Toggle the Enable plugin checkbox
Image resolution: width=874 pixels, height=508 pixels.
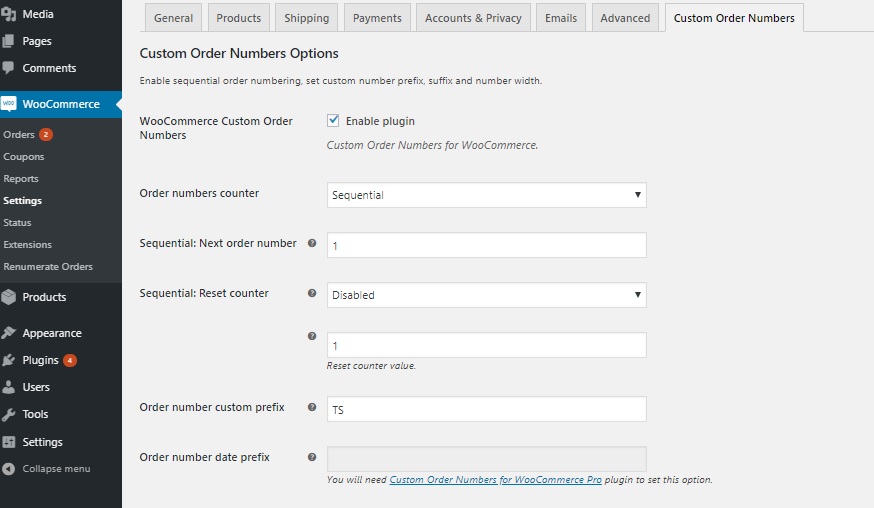click(333, 121)
